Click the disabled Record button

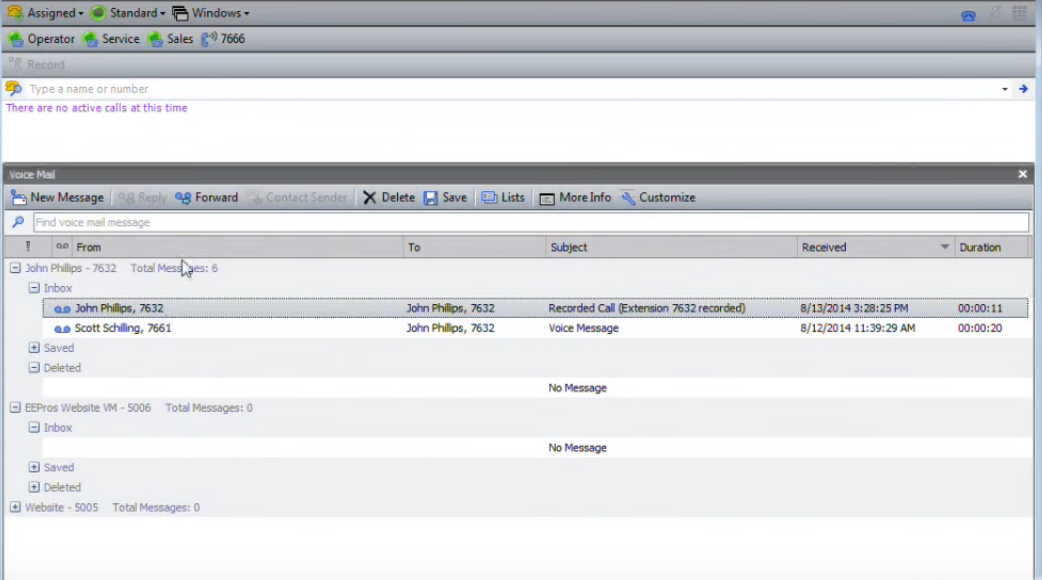(37, 64)
